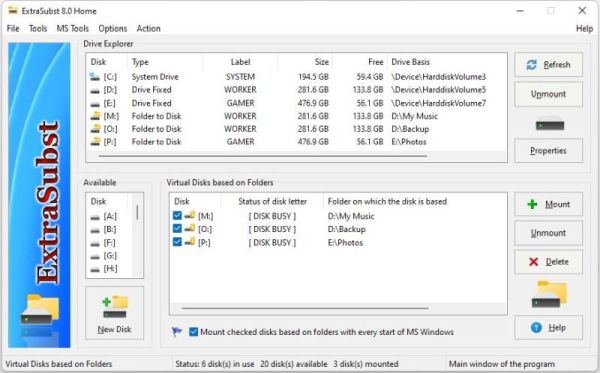Click M: folder icon in Virtual Disks list
Viewport: 600px width, 373px height.
pos(190,215)
